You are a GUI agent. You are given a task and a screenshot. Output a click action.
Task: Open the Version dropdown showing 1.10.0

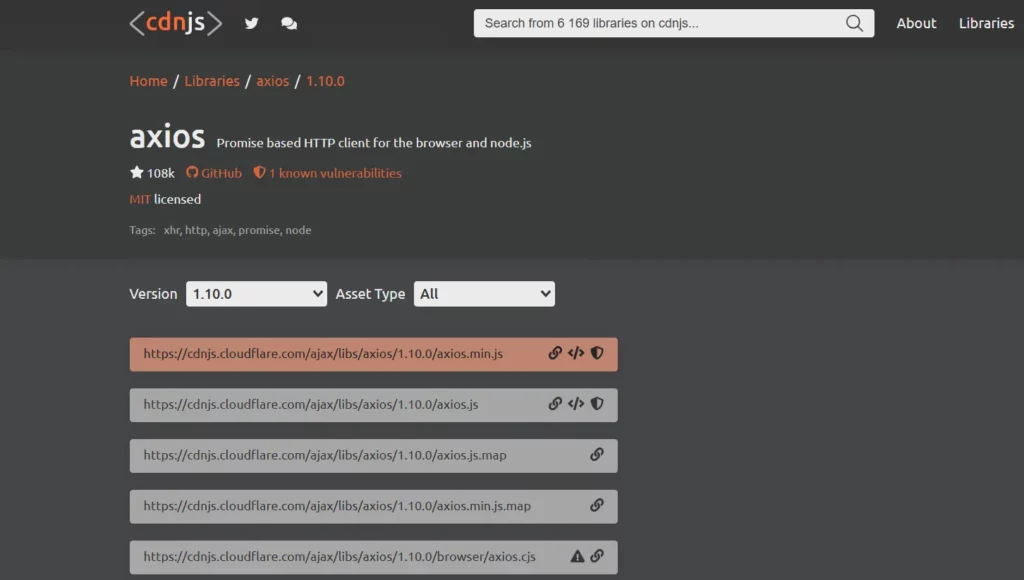(x=256, y=294)
